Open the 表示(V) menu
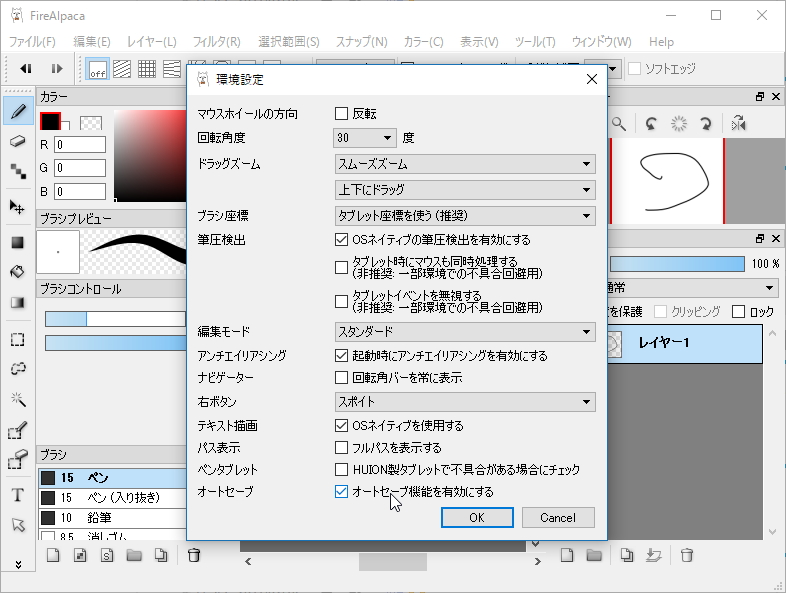 (479, 42)
